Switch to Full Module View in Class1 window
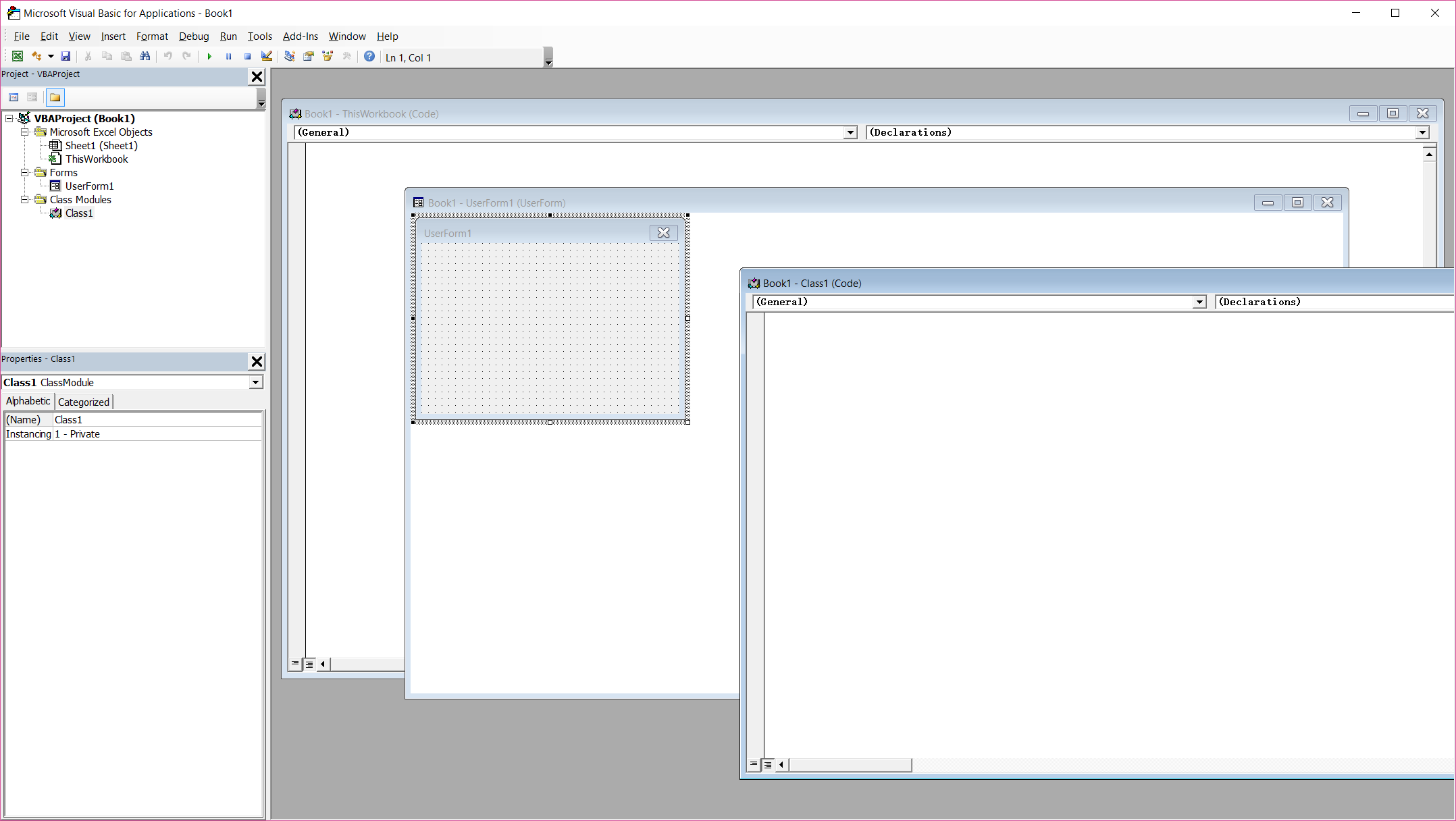 768,765
